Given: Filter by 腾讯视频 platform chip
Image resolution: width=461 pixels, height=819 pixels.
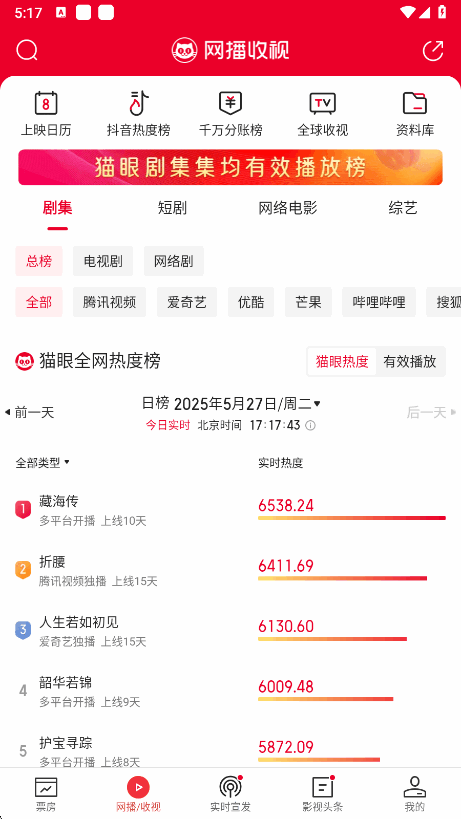Looking at the screenshot, I should pos(109,302).
